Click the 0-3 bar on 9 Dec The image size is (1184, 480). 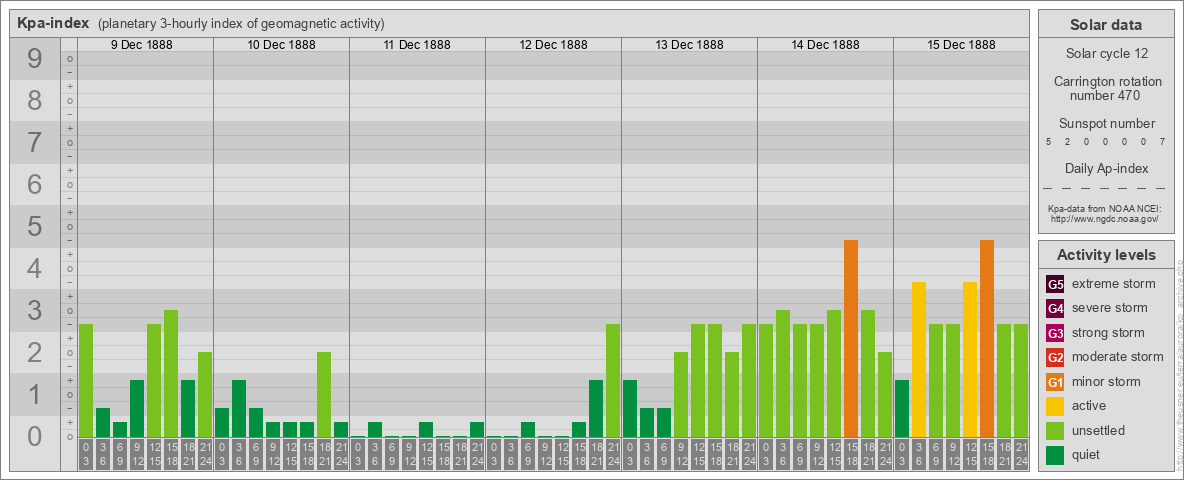(86, 380)
